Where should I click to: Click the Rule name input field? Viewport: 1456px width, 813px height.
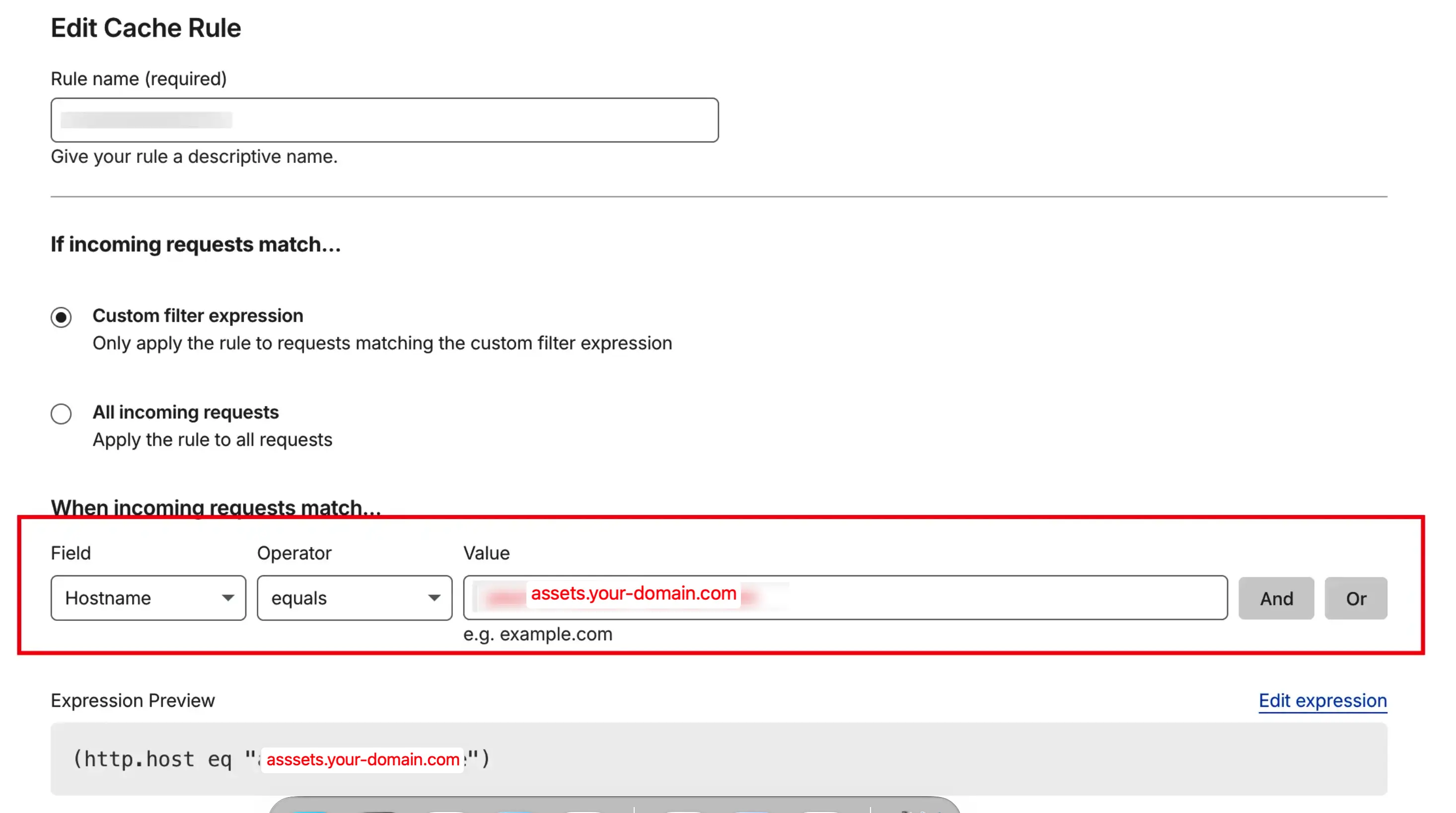(384, 120)
